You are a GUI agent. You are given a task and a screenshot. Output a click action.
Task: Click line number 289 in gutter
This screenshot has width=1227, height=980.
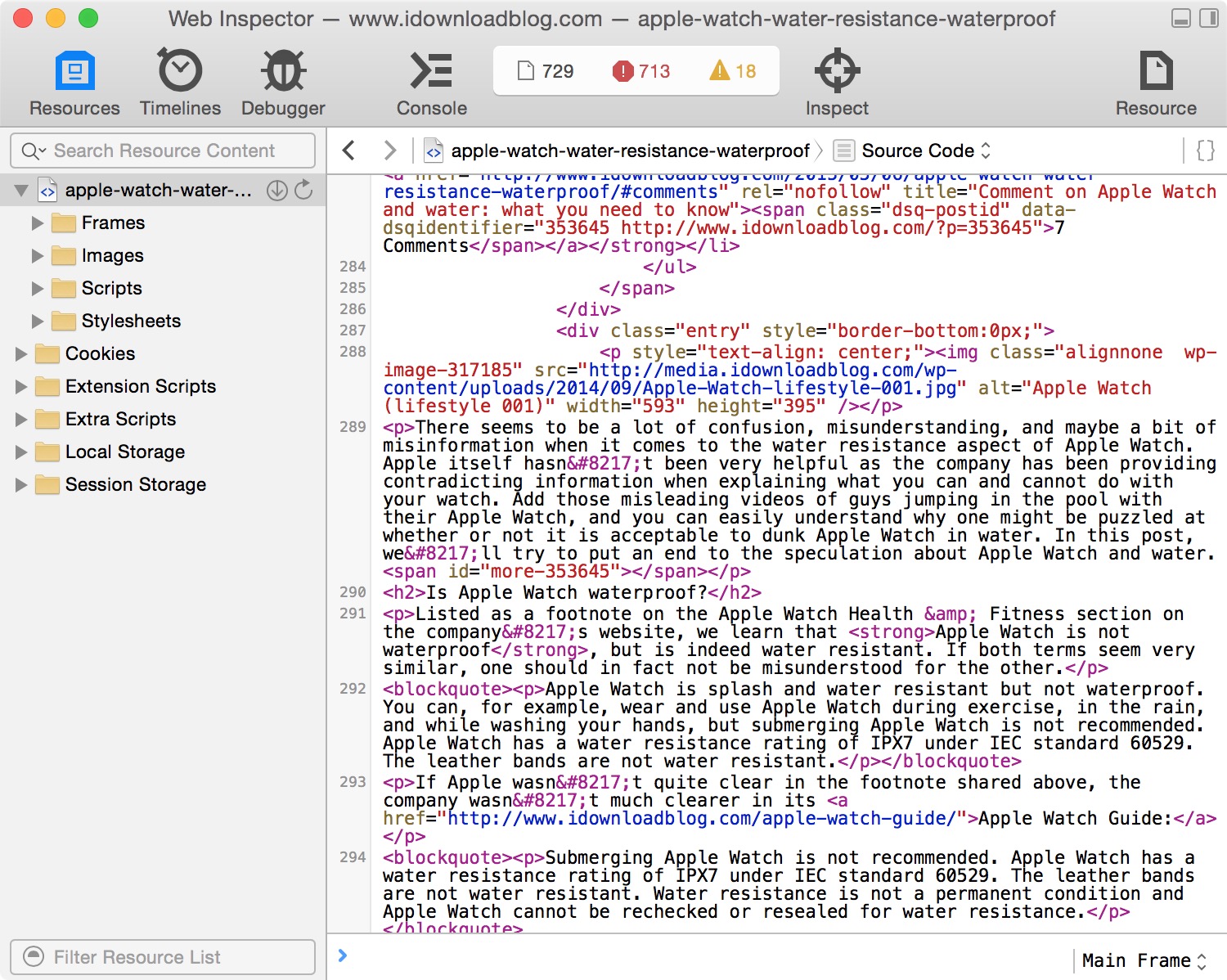(x=353, y=427)
